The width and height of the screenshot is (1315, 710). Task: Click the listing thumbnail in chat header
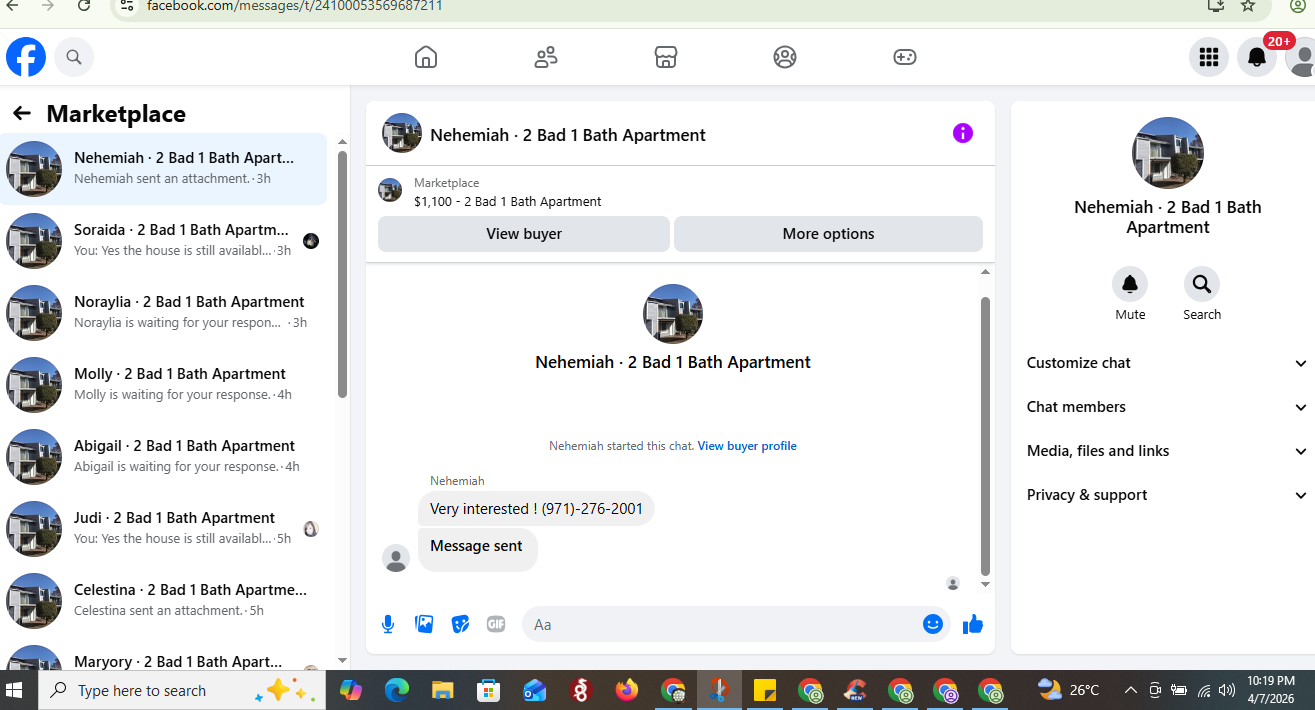[402, 133]
